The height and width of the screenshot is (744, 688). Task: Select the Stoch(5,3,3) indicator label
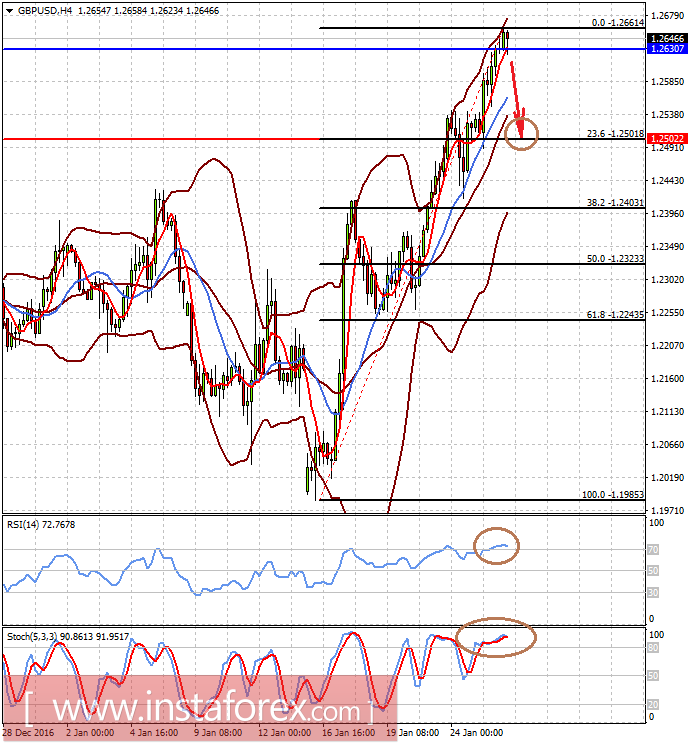(68, 636)
